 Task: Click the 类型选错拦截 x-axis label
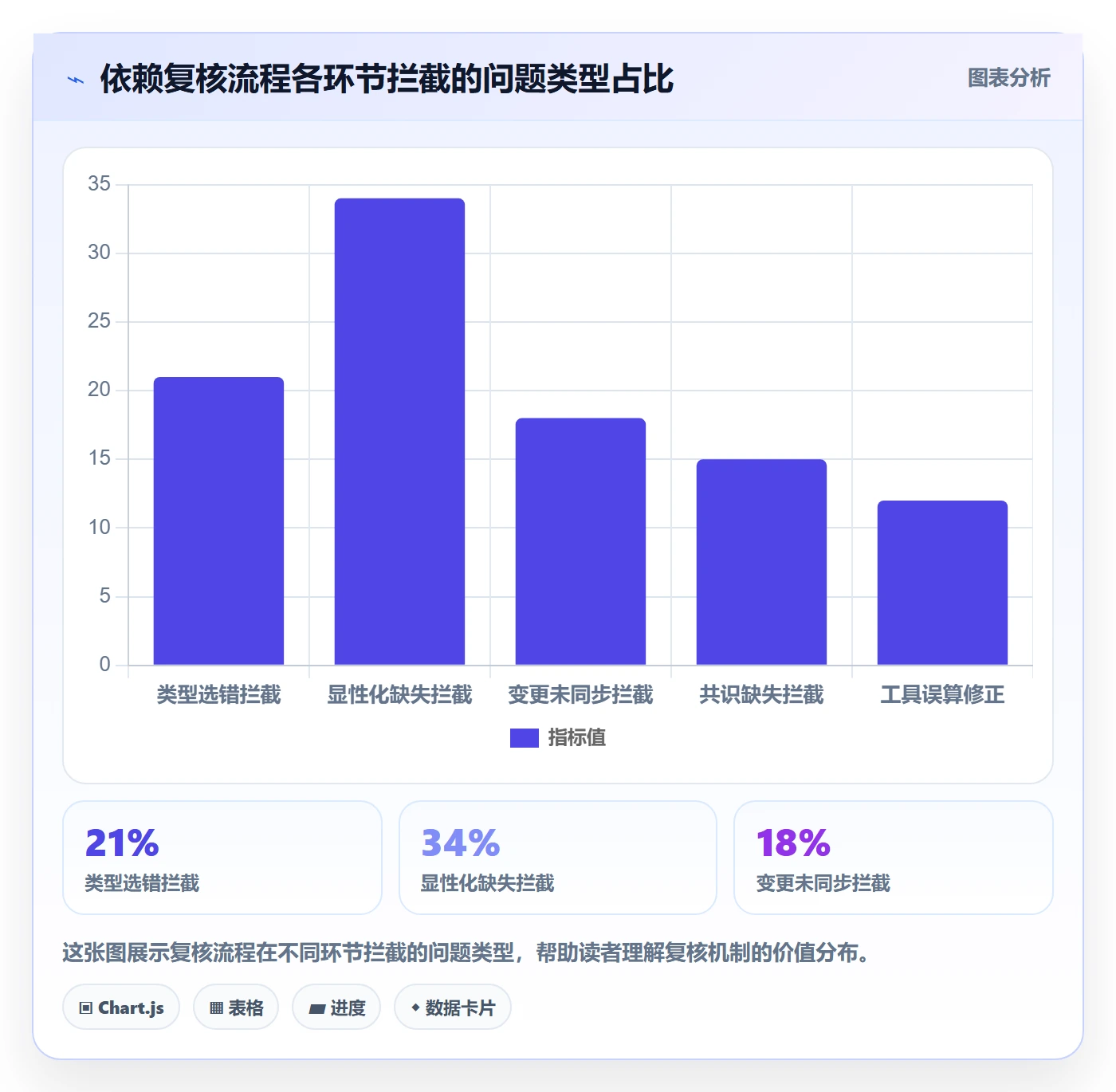pos(218,695)
